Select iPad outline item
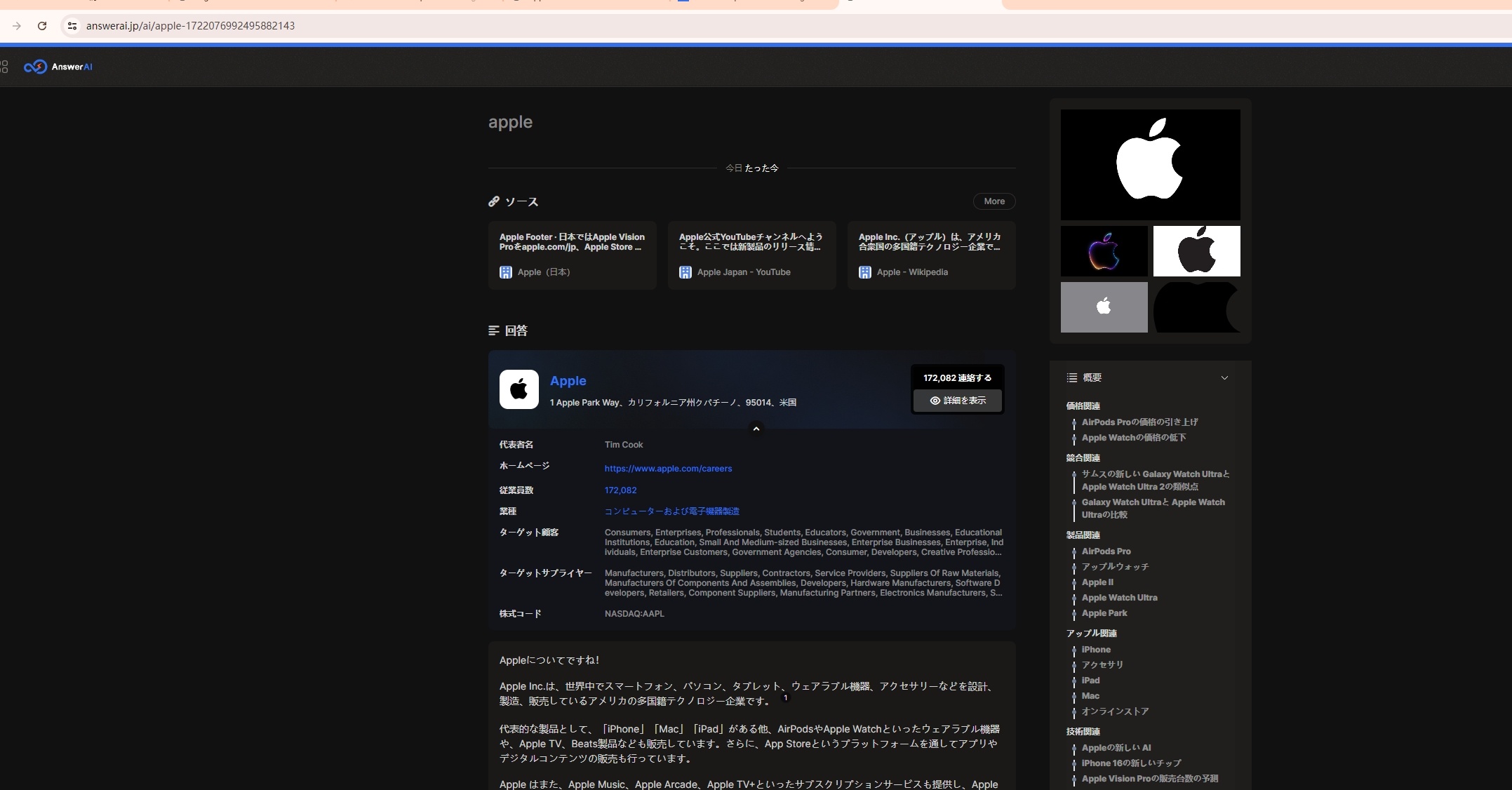 click(1091, 681)
